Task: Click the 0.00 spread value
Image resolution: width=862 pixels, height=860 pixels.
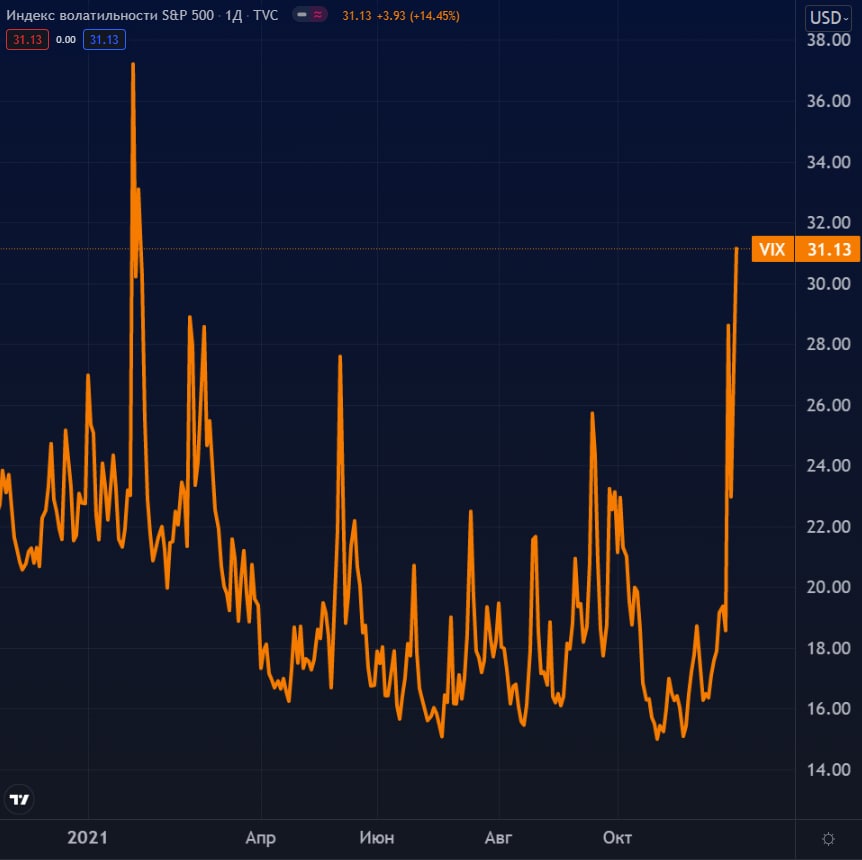Action: click(x=66, y=40)
